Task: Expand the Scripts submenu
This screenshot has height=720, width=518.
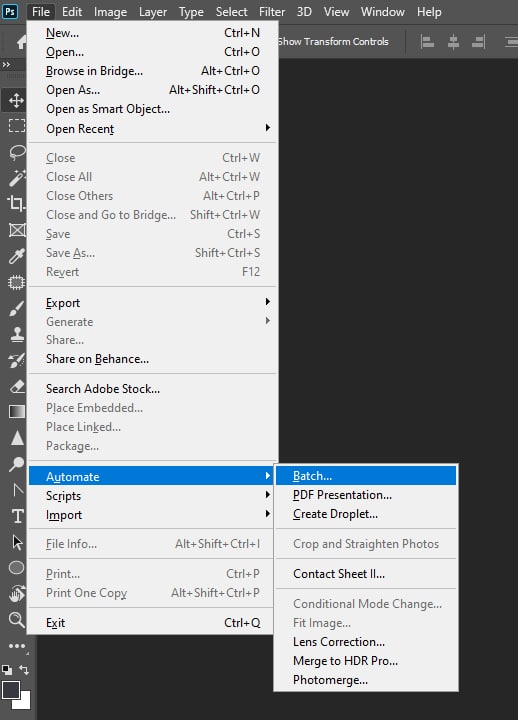Action: point(152,496)
